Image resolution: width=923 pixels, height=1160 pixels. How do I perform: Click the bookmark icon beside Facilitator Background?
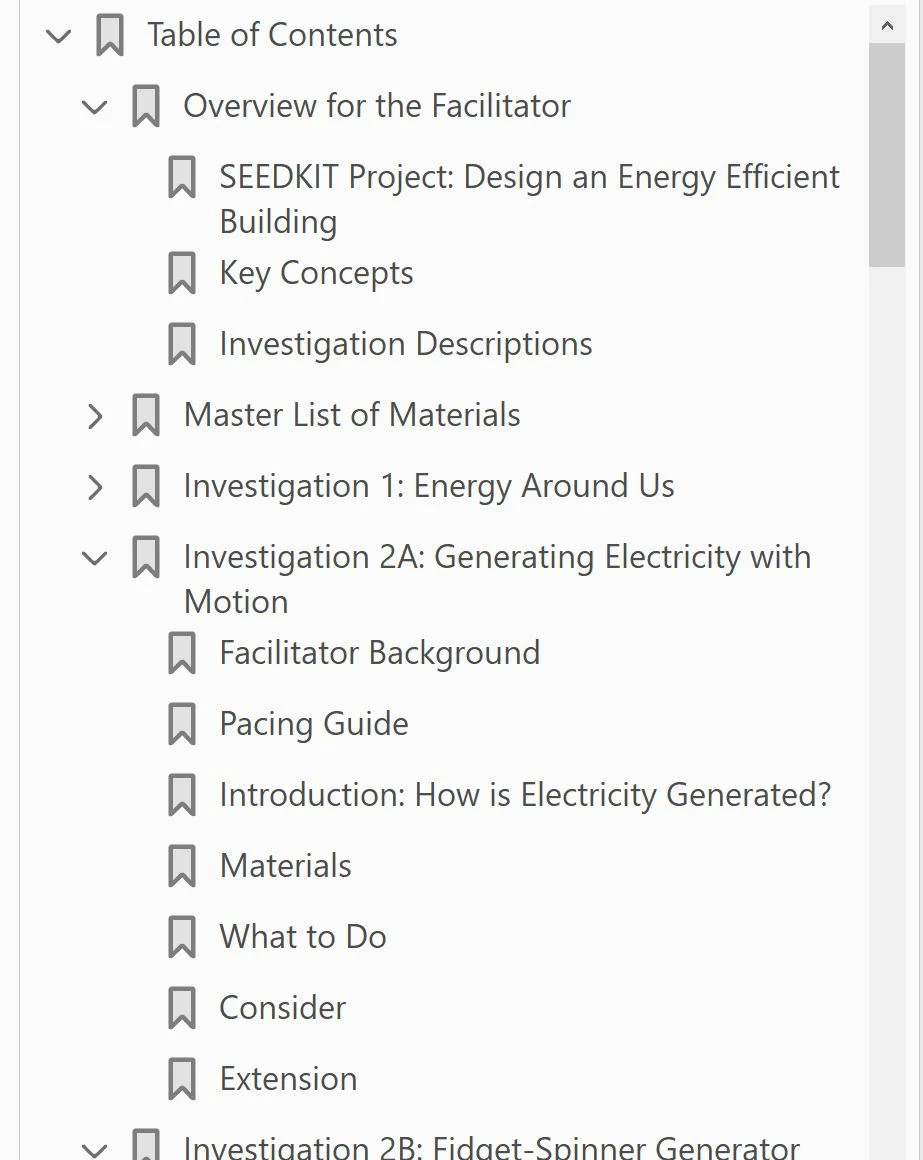tap(182, 654)
